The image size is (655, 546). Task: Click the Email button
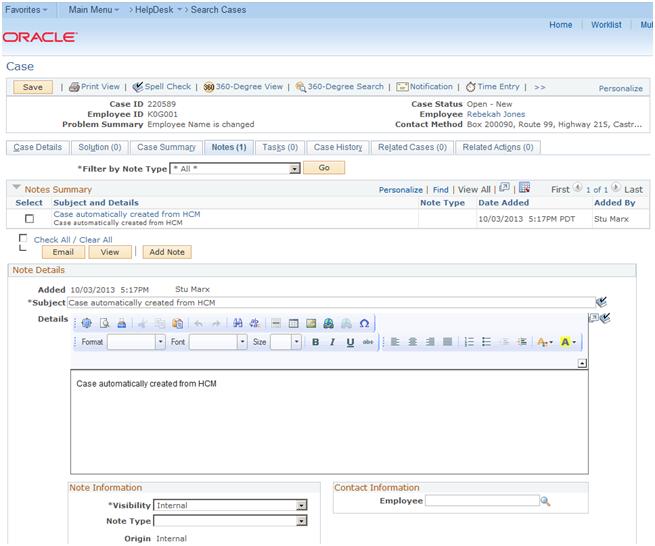point(63,252)
